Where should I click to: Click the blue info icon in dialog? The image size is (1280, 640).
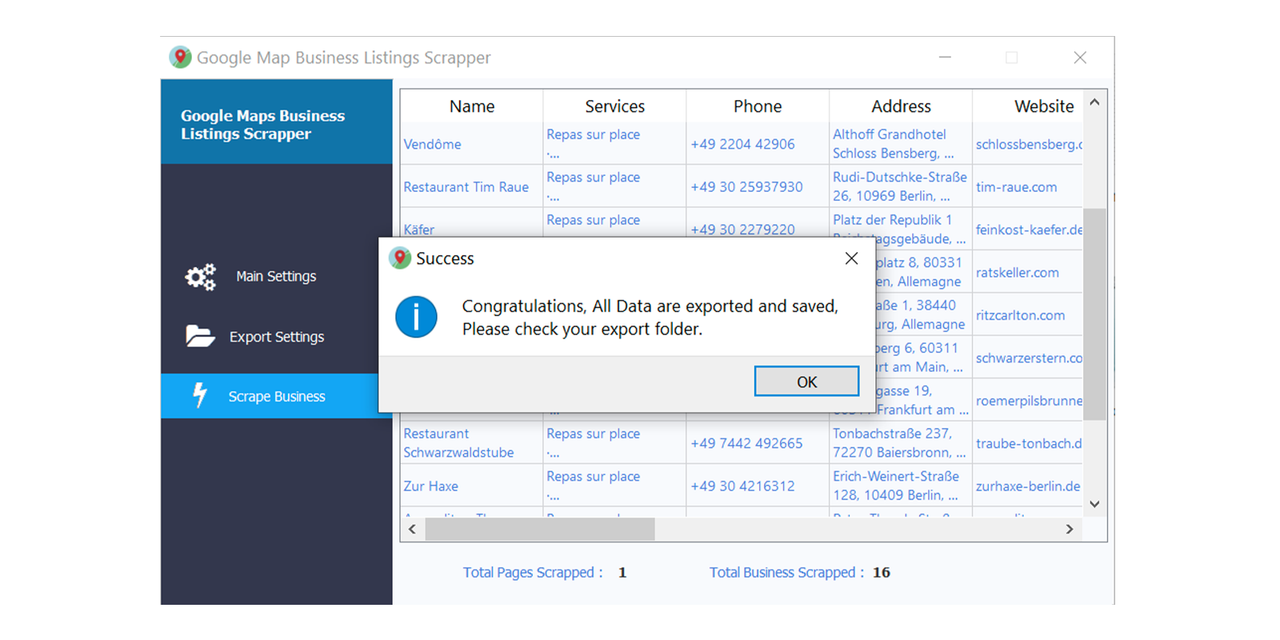pyautogui.click(x=416, y=316)
